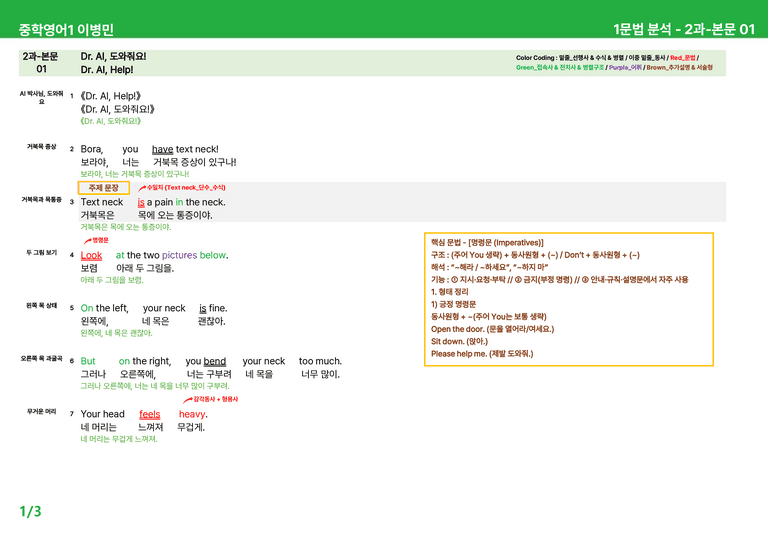
Task: Click the side label "무거운 머리"
Action: click(41, 411)
